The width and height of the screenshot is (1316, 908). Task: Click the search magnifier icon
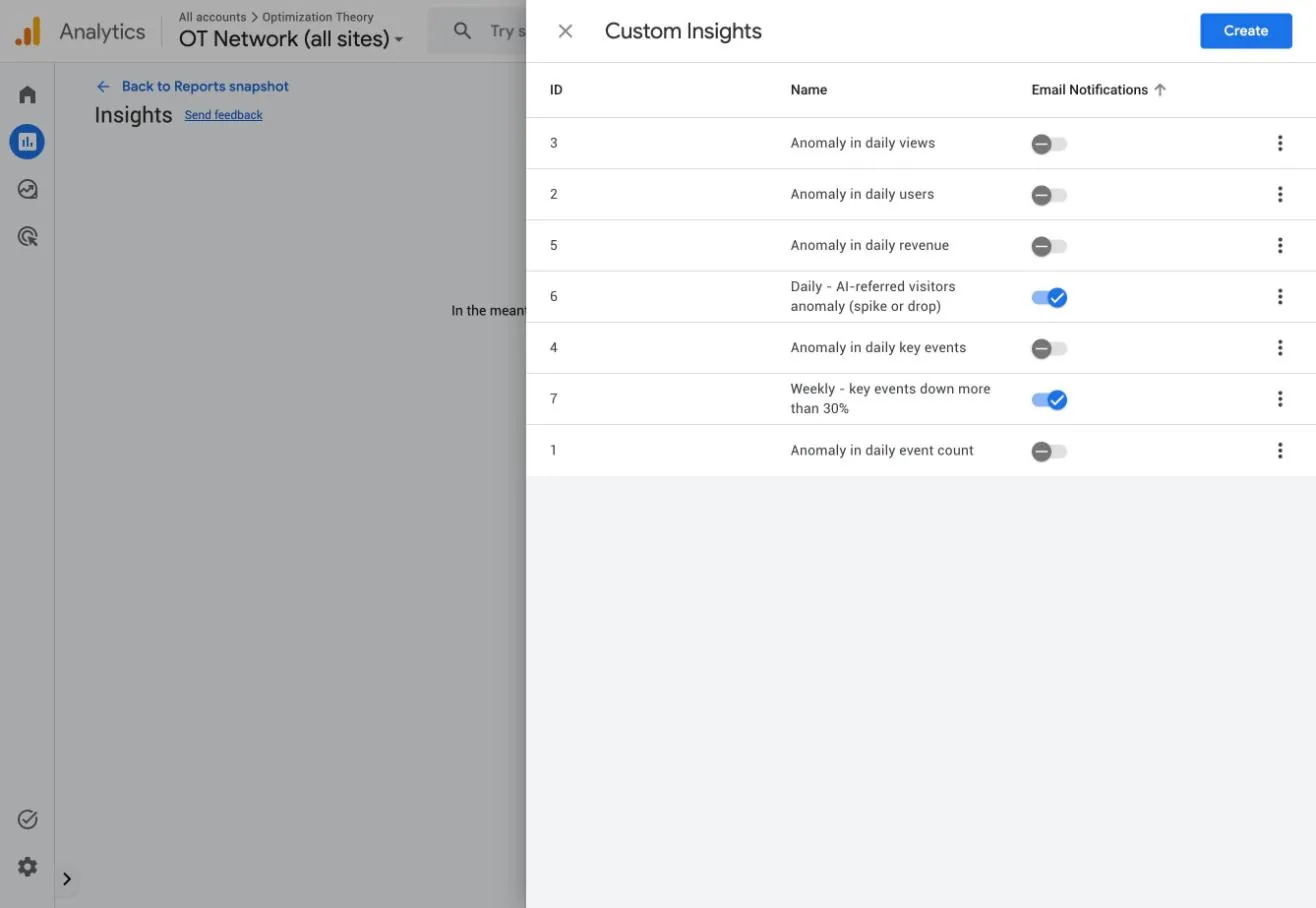(462, 31)
